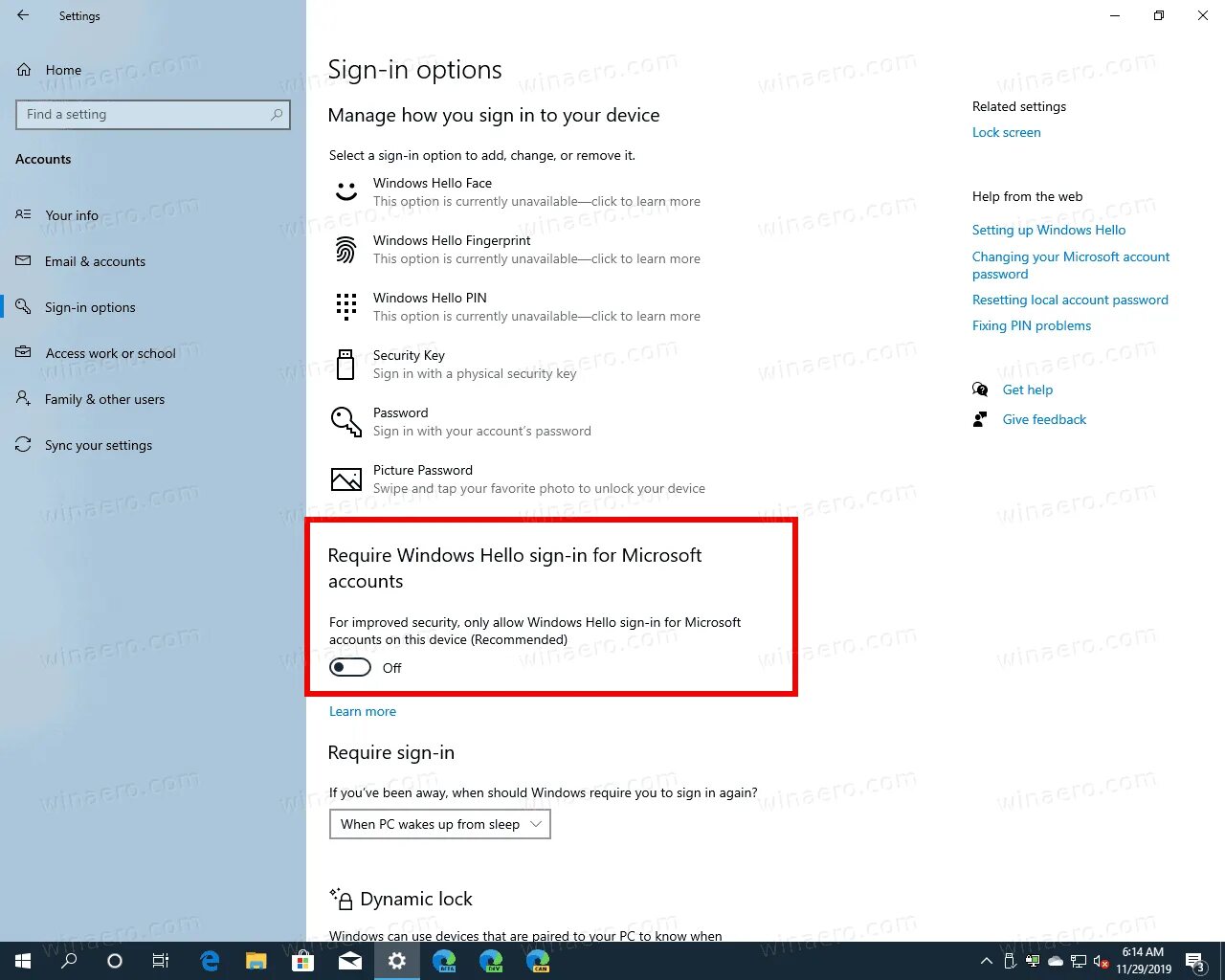Open the Lock screen related setting
This screenshot has height=980, width=1225.
point(1007,132)
